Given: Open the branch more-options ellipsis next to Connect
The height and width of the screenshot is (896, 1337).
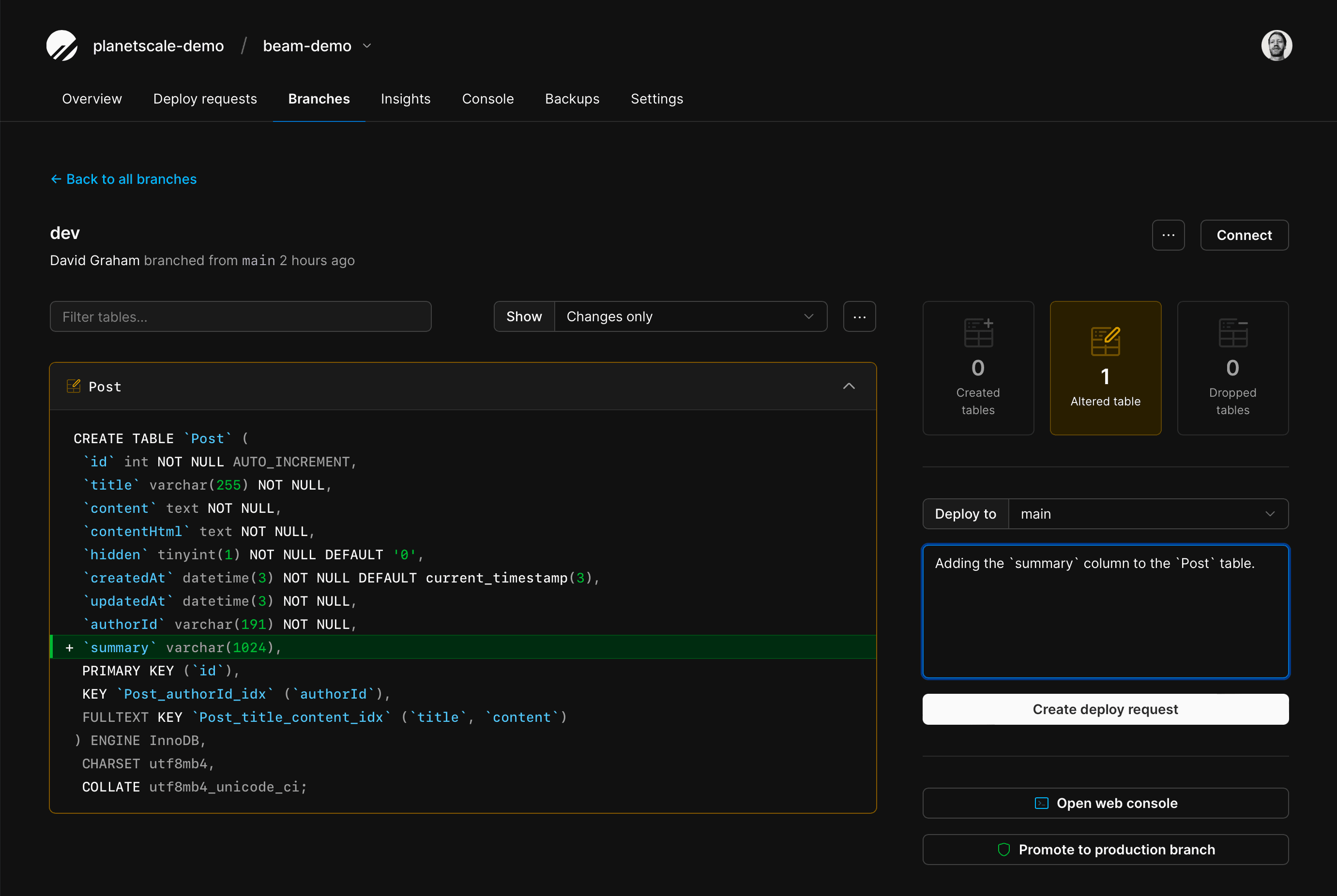Looking at the screenshot, I should click(x=1169, y=235).
